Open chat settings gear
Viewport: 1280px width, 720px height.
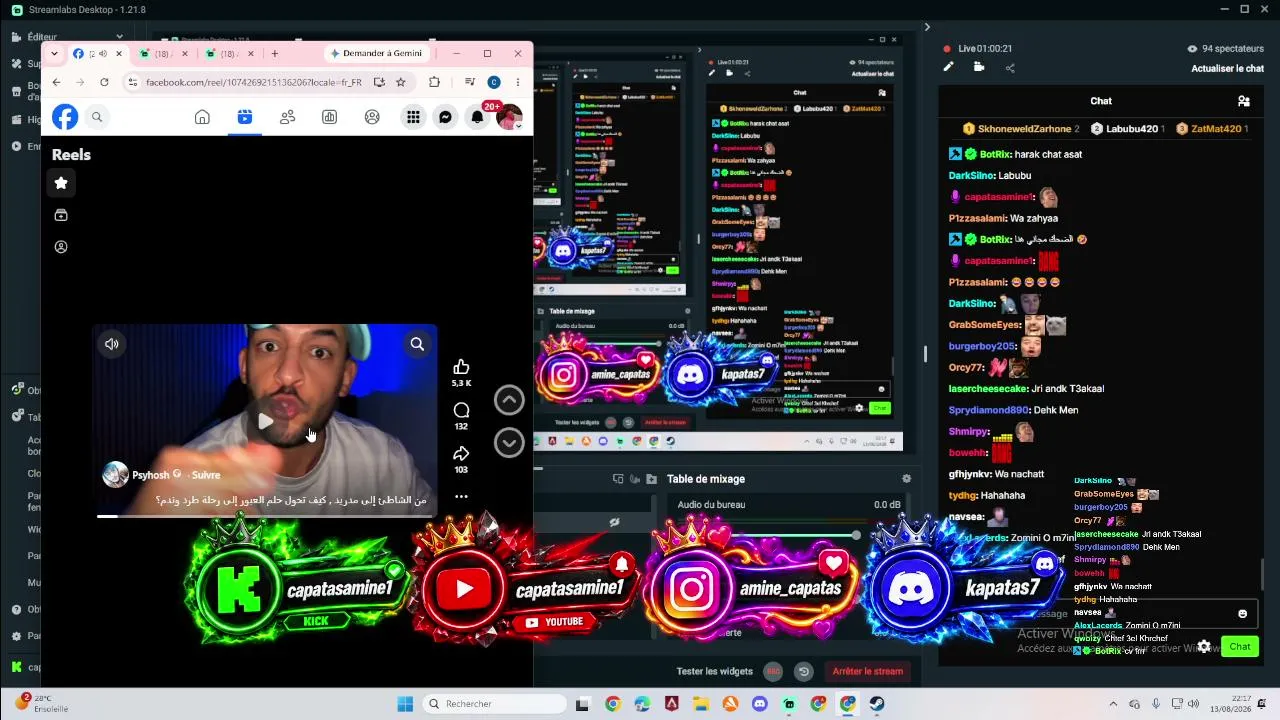pos(1204,646)
